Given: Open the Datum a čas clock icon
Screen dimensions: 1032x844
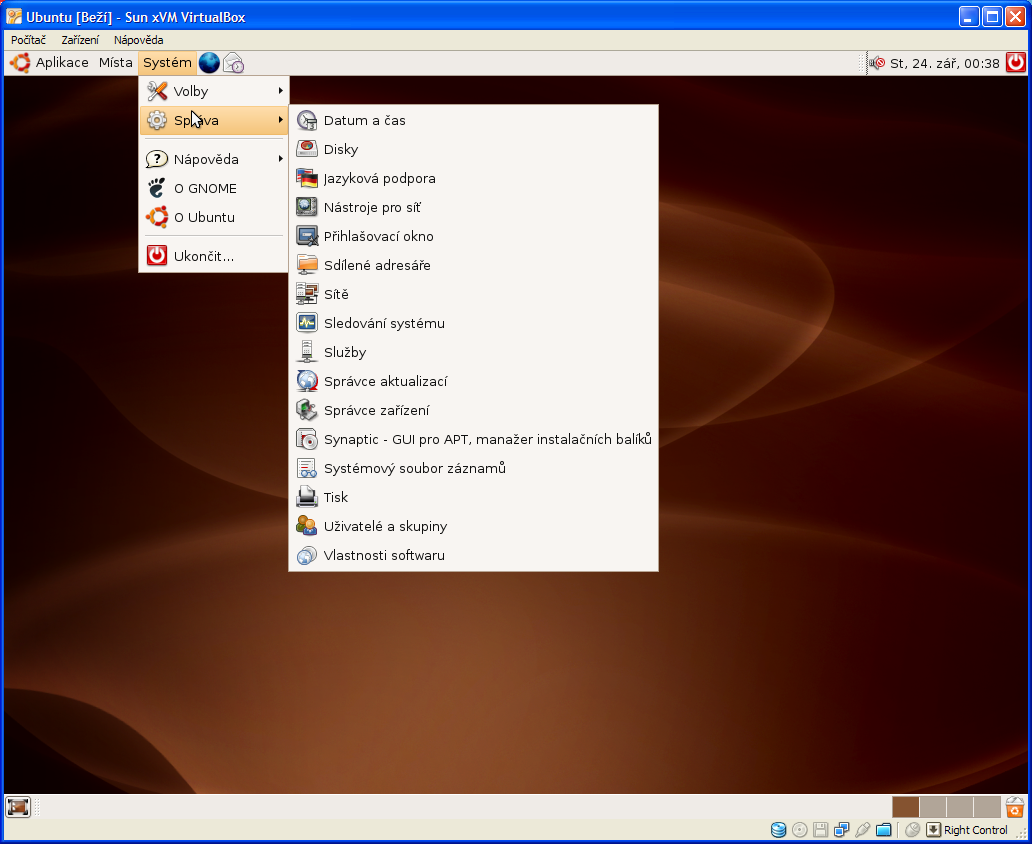Looking at the screenshot, I should click(x=307, y=120).
